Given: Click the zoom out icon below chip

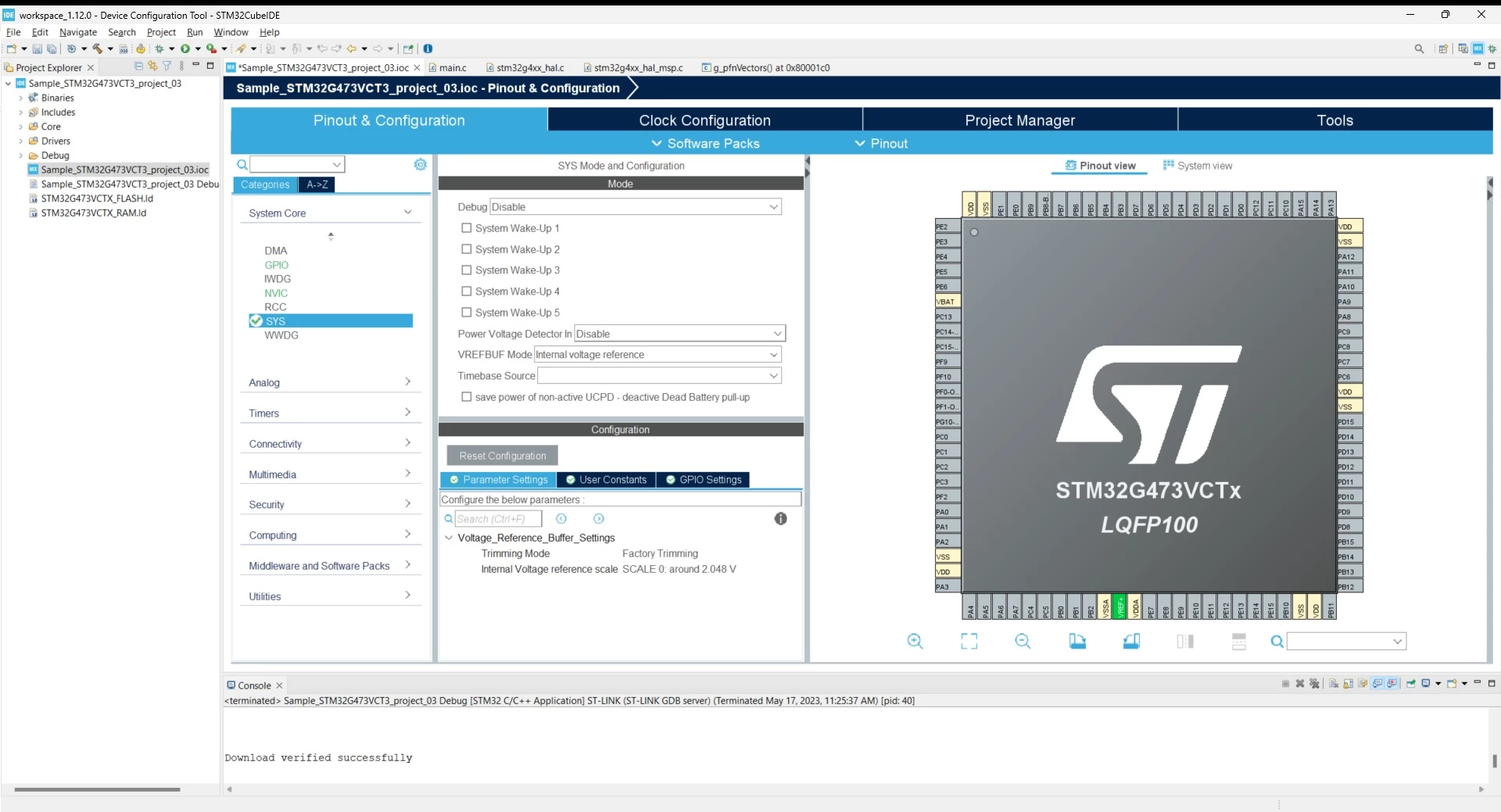Looking at the screenshot, I should click(x=1023, y=642).
